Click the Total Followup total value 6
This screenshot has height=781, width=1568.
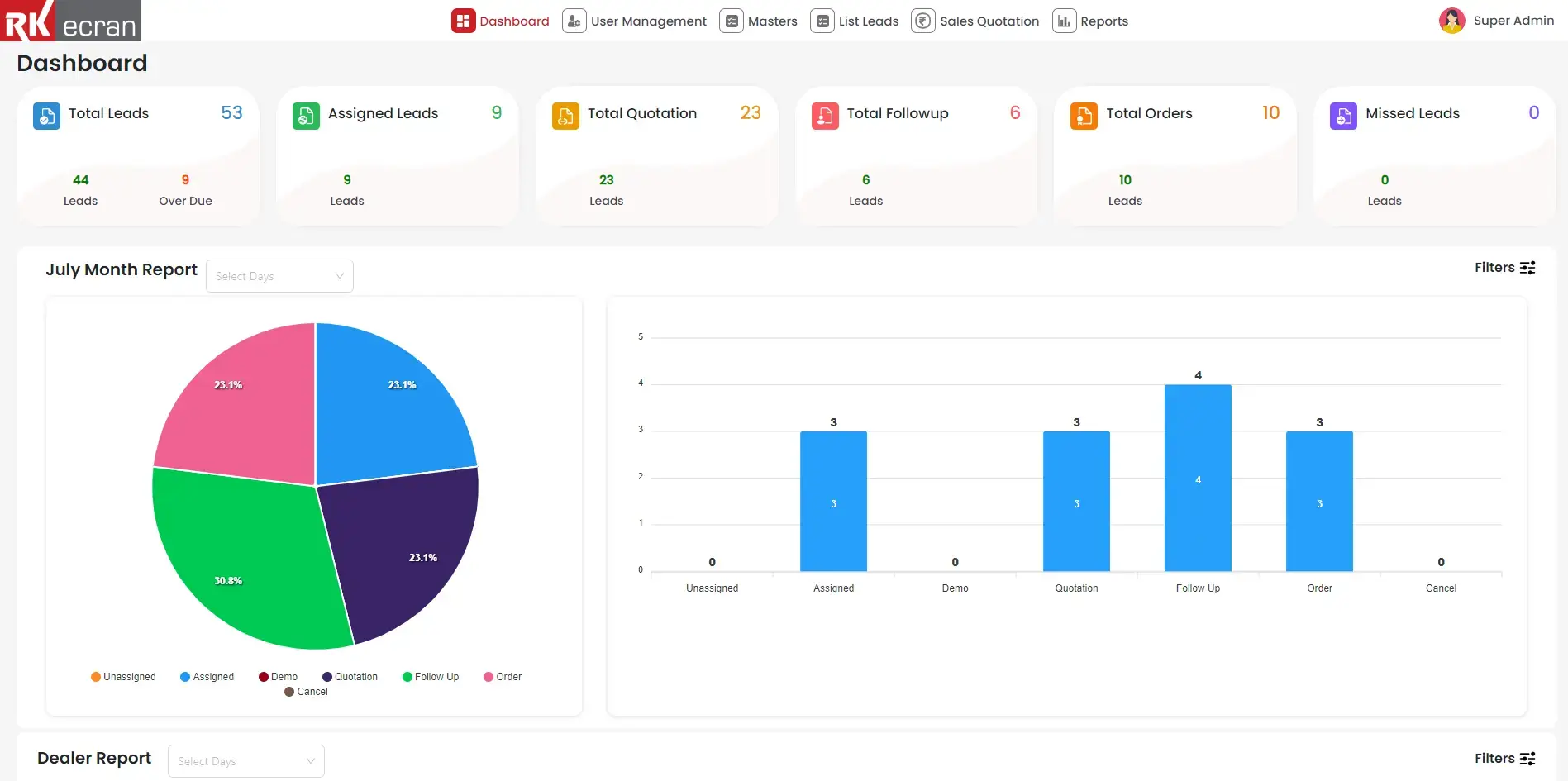(x=1015, y=113)
